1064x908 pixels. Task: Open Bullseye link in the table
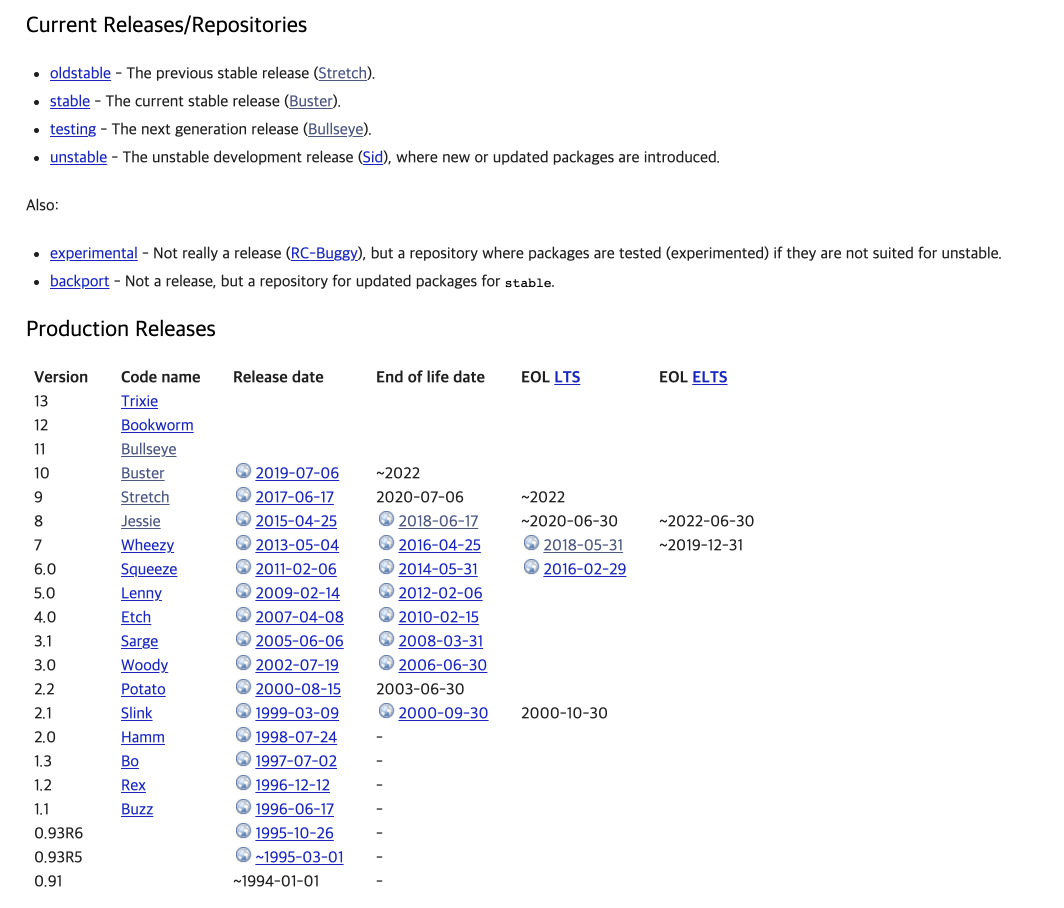149,449
